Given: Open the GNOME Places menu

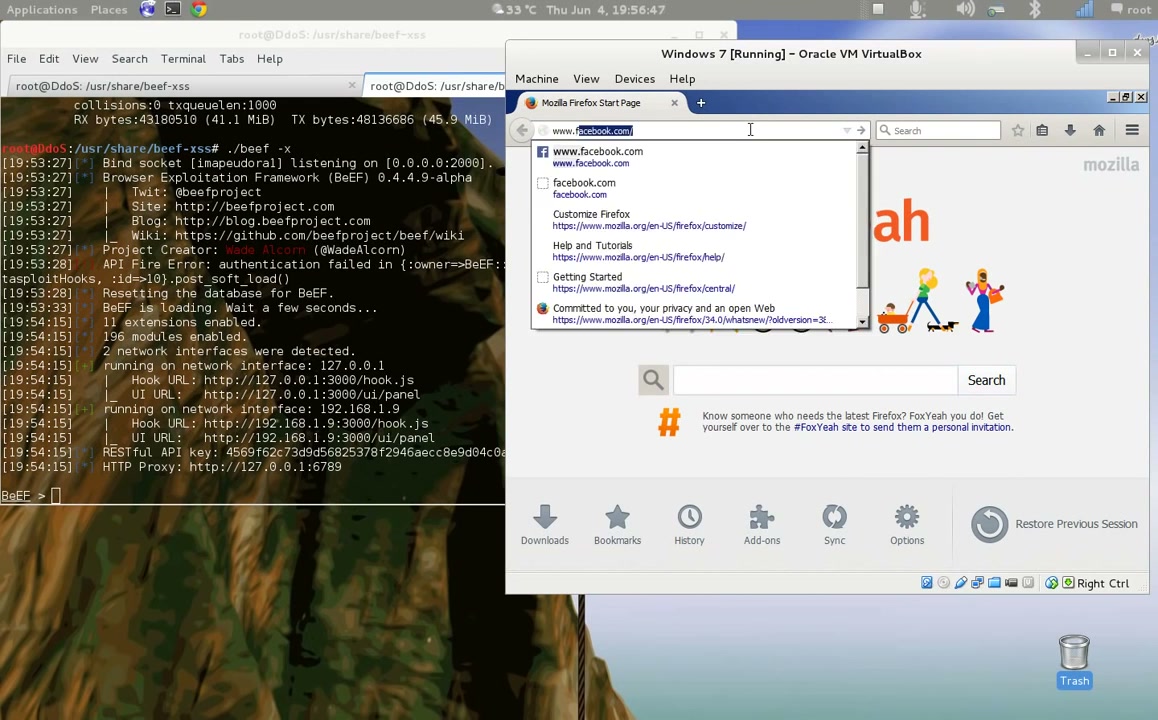Looking at the screenshot, I should pos(109,10).
